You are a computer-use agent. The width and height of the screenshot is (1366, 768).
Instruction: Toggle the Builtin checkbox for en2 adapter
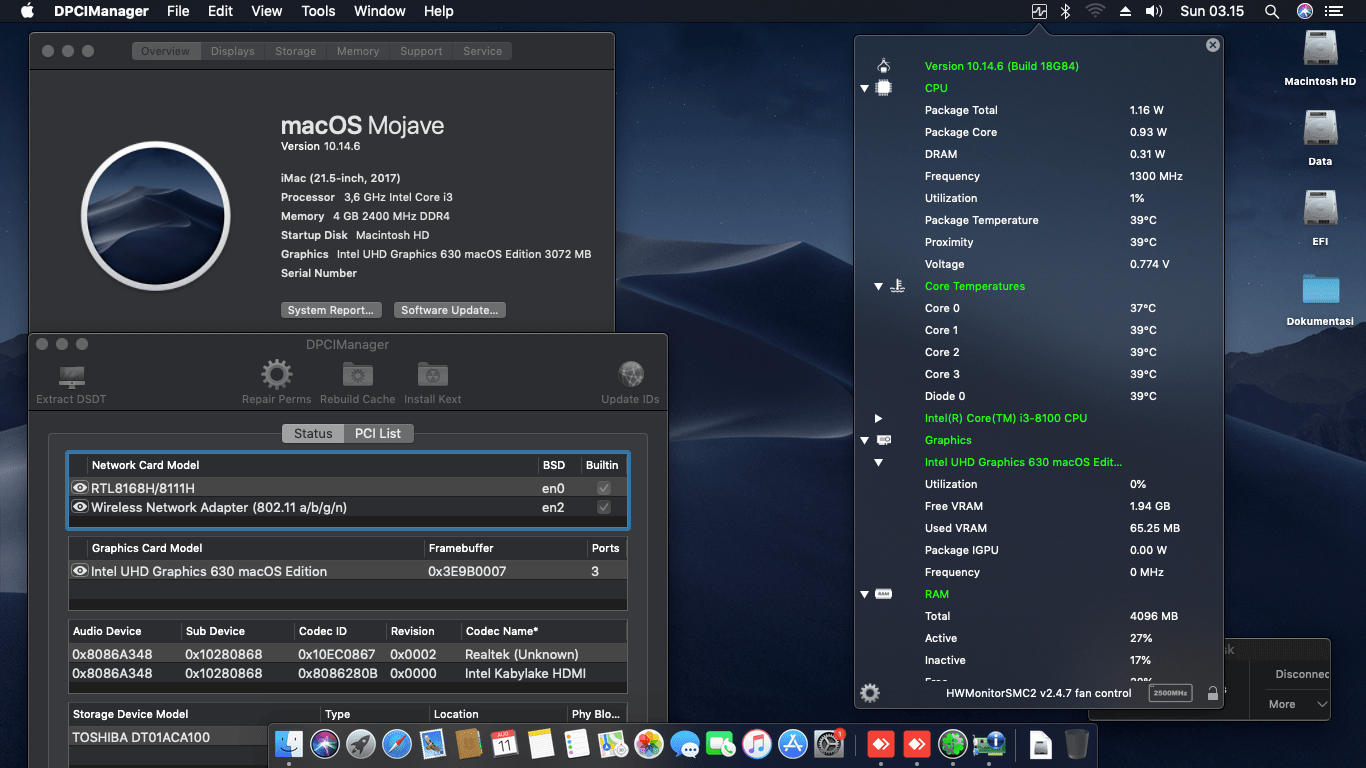[604, 507]
